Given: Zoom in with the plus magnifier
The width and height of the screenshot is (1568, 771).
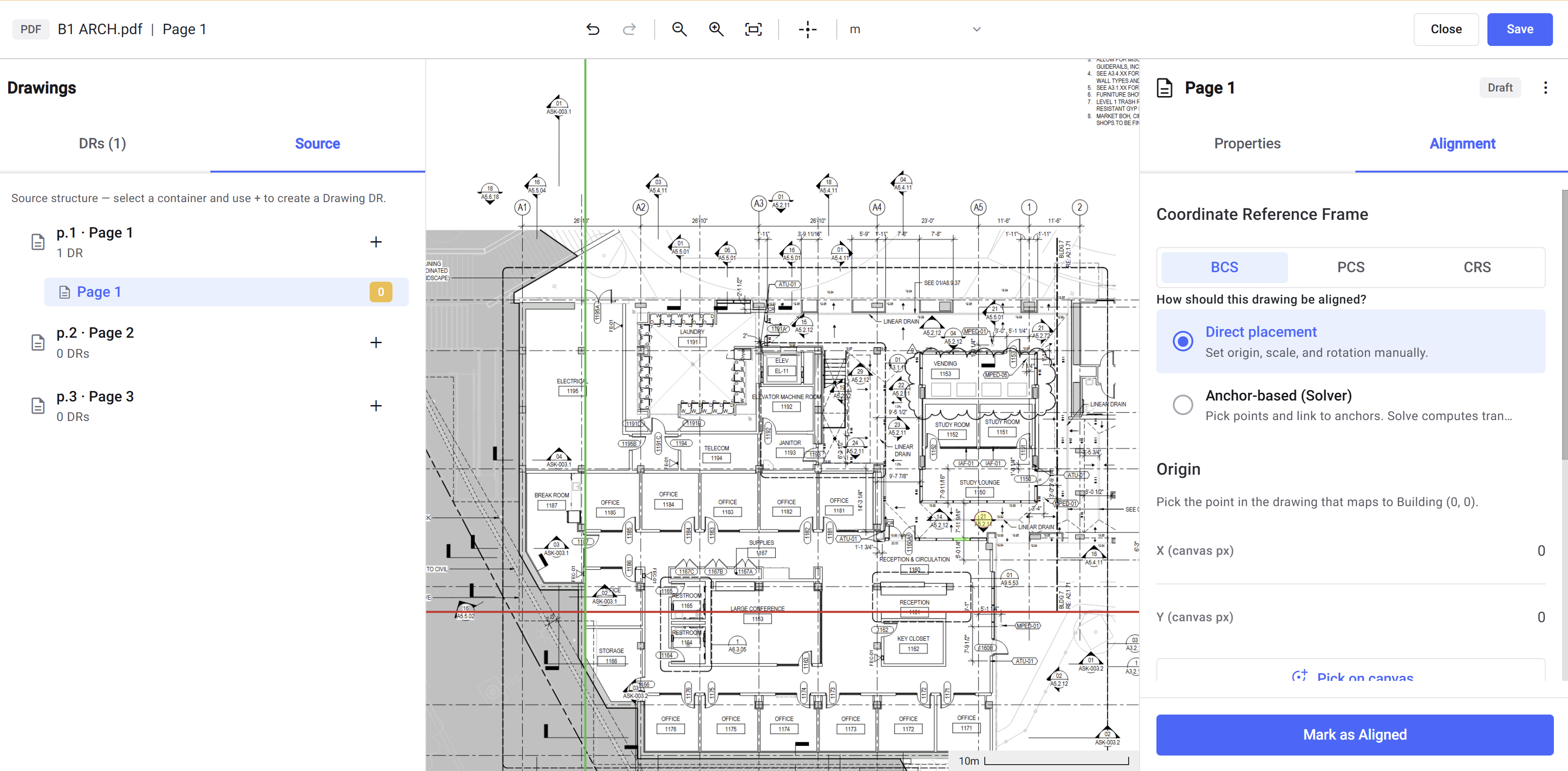Looking at the screenshot, I should tap(716, 29).
